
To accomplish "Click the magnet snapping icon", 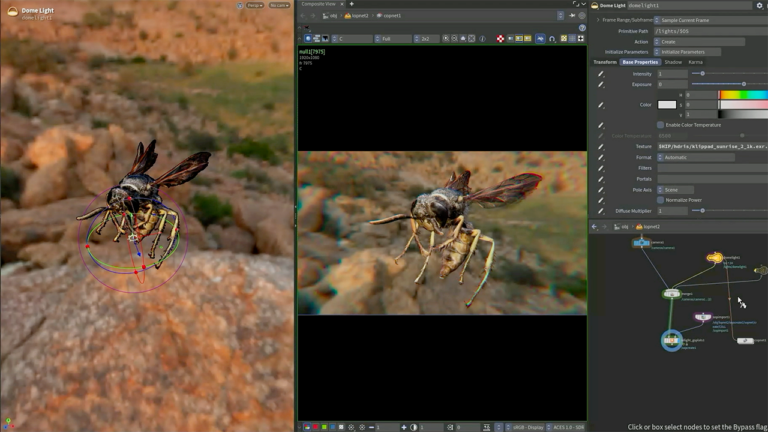I will pos(552,39).
